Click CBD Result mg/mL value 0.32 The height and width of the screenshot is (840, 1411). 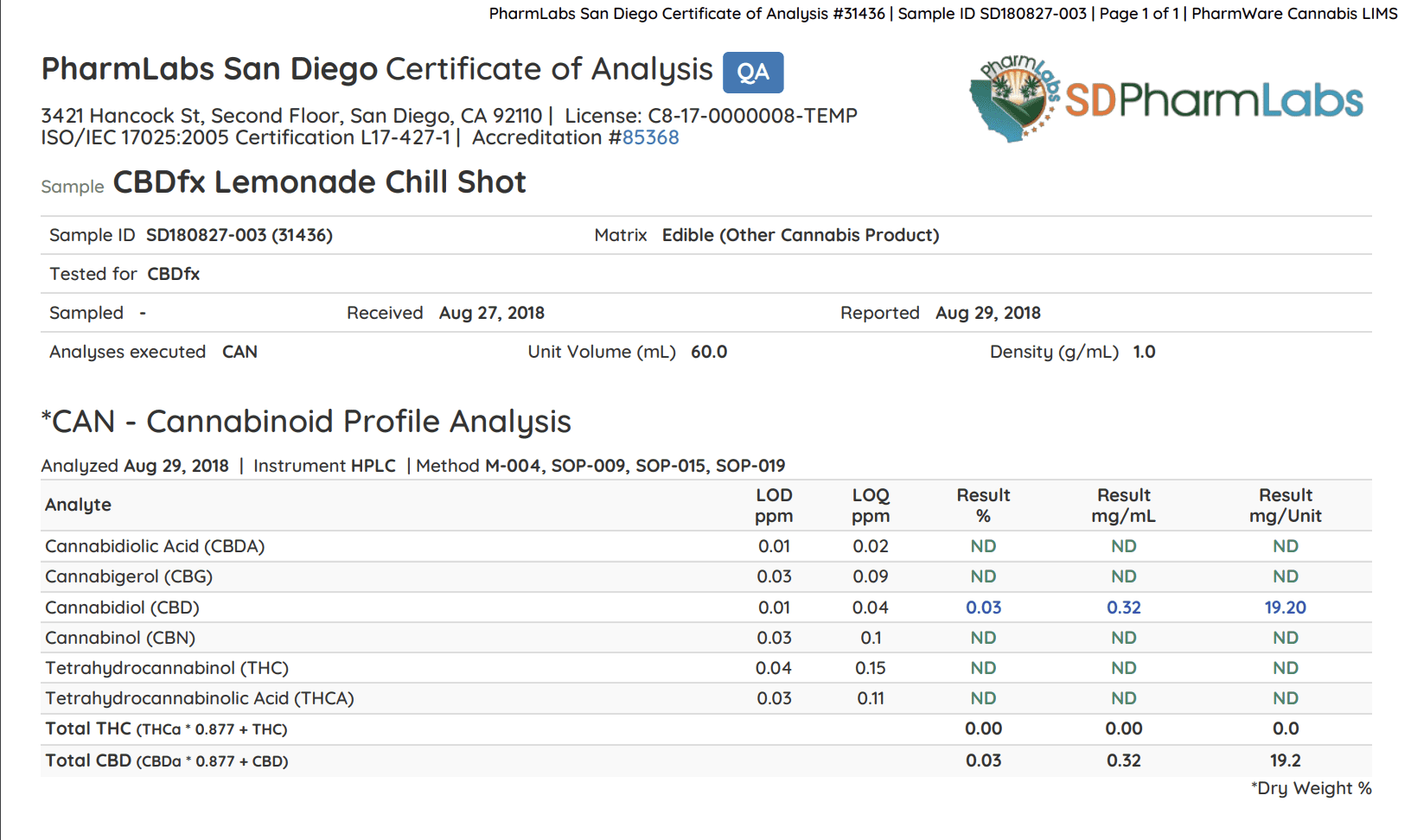click(1123, 608)
